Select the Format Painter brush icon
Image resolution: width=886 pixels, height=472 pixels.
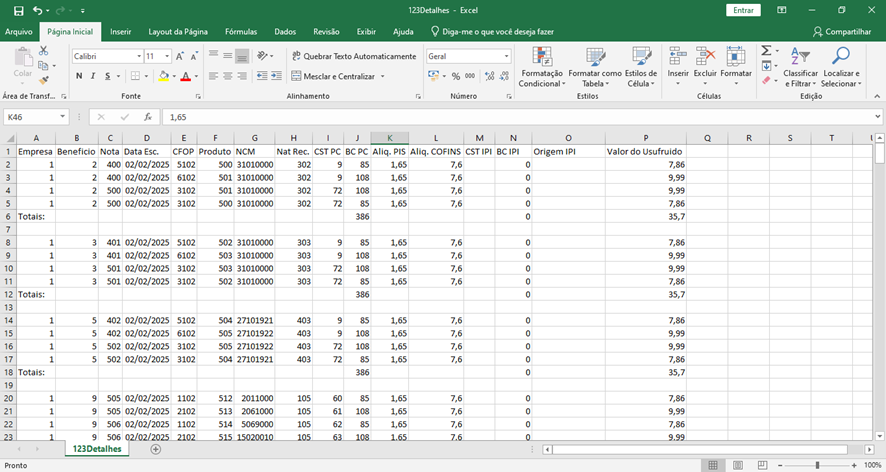[x=42, y=79]
